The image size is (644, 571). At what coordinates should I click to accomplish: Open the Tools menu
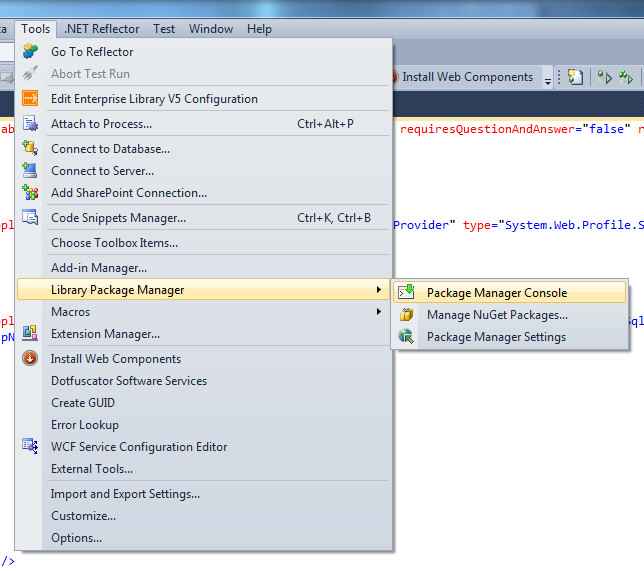click(36, 29)
